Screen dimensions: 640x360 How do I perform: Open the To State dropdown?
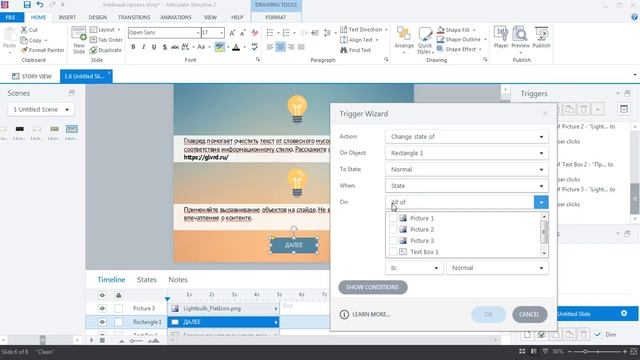coord(467,169)
